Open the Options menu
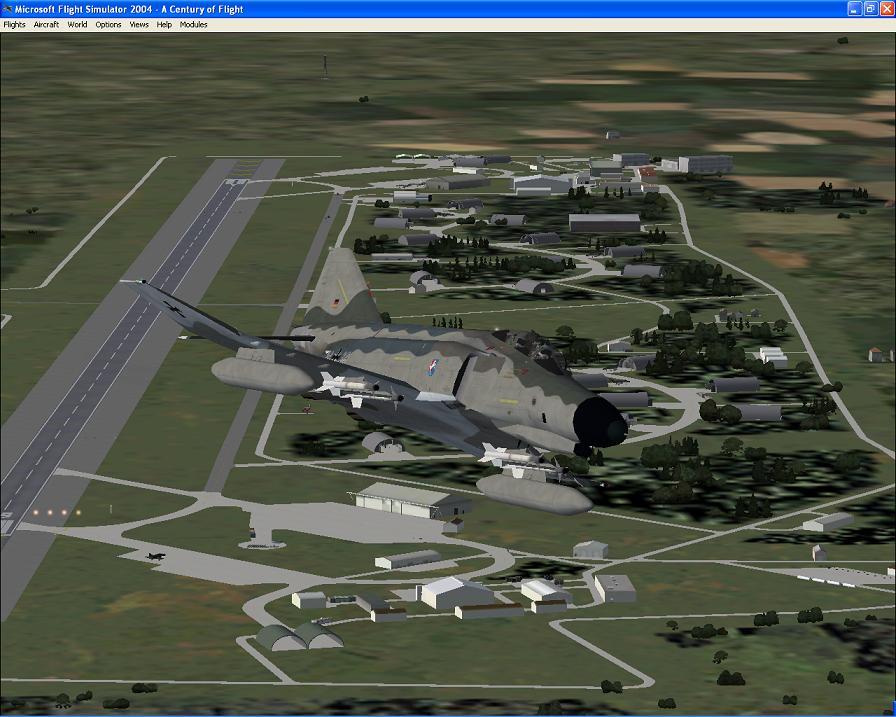This screenshot has height=717, width=896. click(108, 25)
